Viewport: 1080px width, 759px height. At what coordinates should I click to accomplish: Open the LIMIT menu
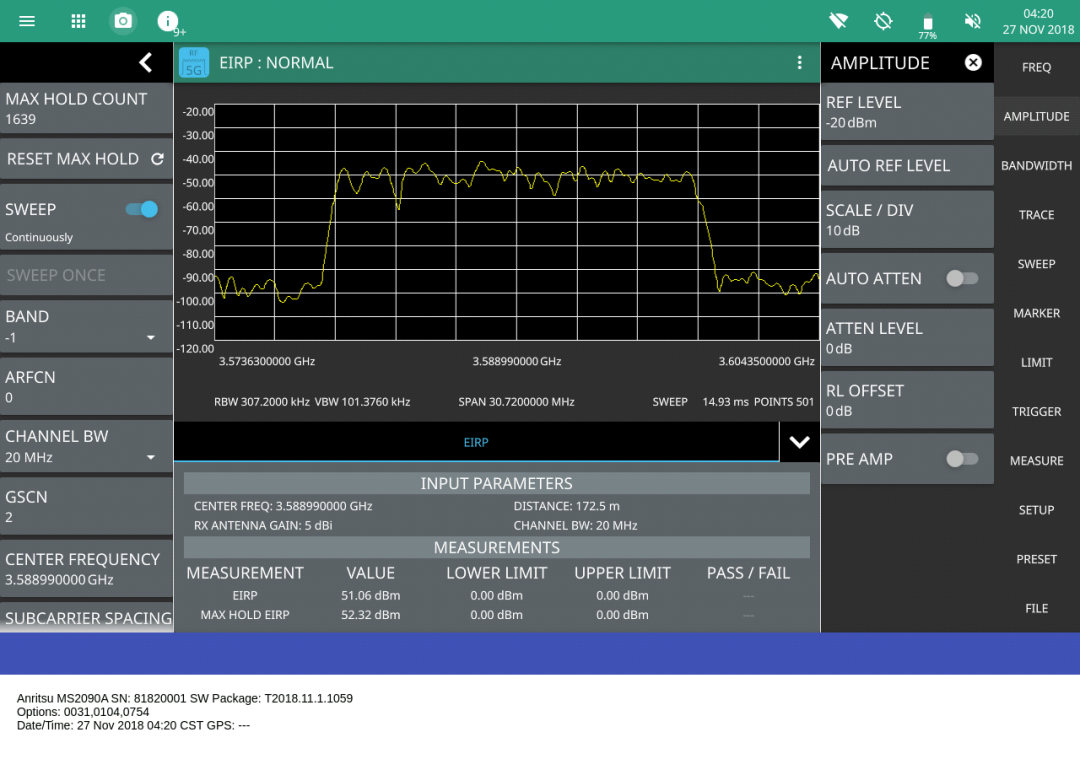pos(1036,362)
